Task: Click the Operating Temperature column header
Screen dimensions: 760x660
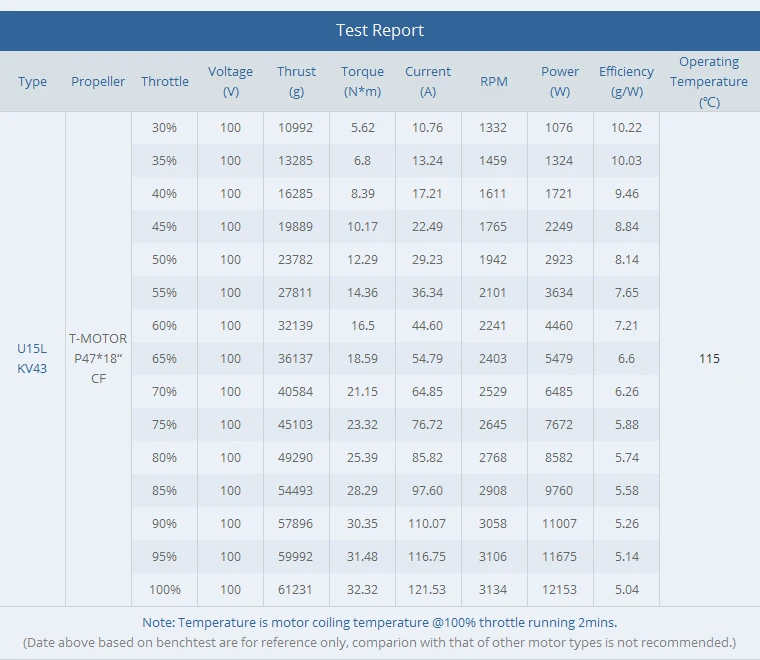Action: [x=709, y=81]
